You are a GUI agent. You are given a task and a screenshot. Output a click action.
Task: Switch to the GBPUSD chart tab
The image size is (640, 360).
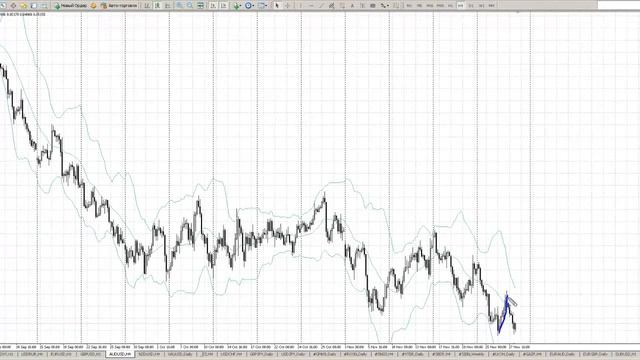[x=91, y=354]
